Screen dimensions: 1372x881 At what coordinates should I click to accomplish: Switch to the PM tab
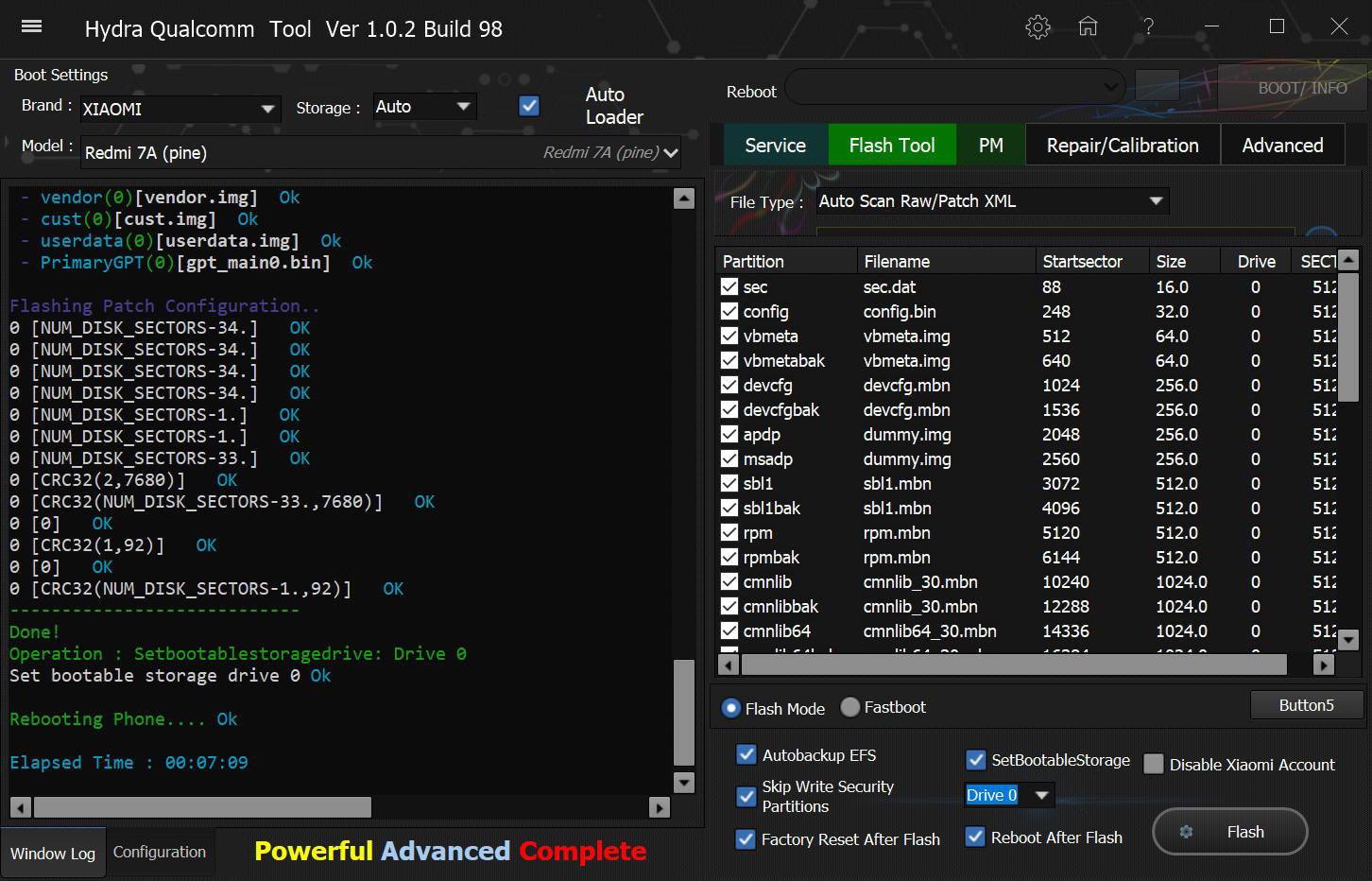click(990, 145)
